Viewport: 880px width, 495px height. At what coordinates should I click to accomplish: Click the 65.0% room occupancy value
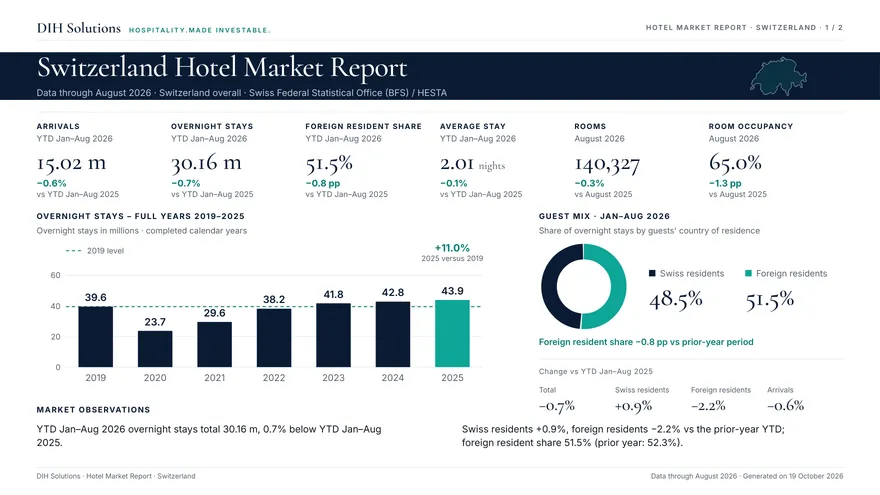735,163
